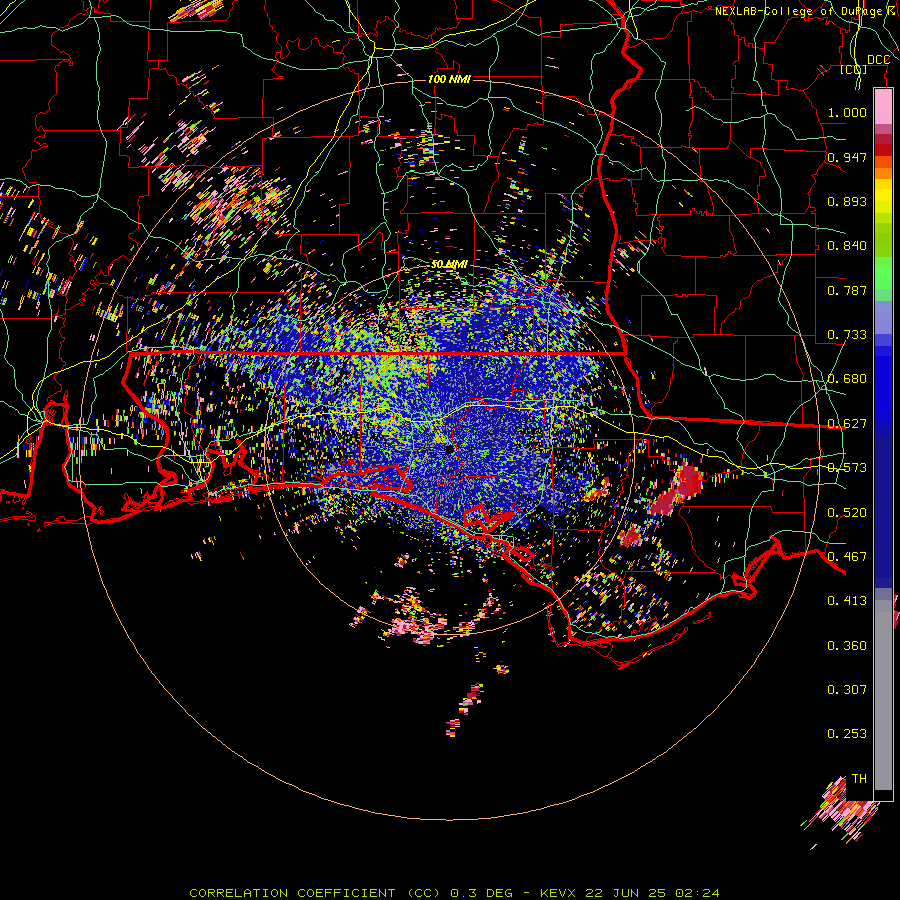Select the 0.307 color scale value
Image resolution: width=900 pixels, height=900 pixels.
click(x=847, y=690)
